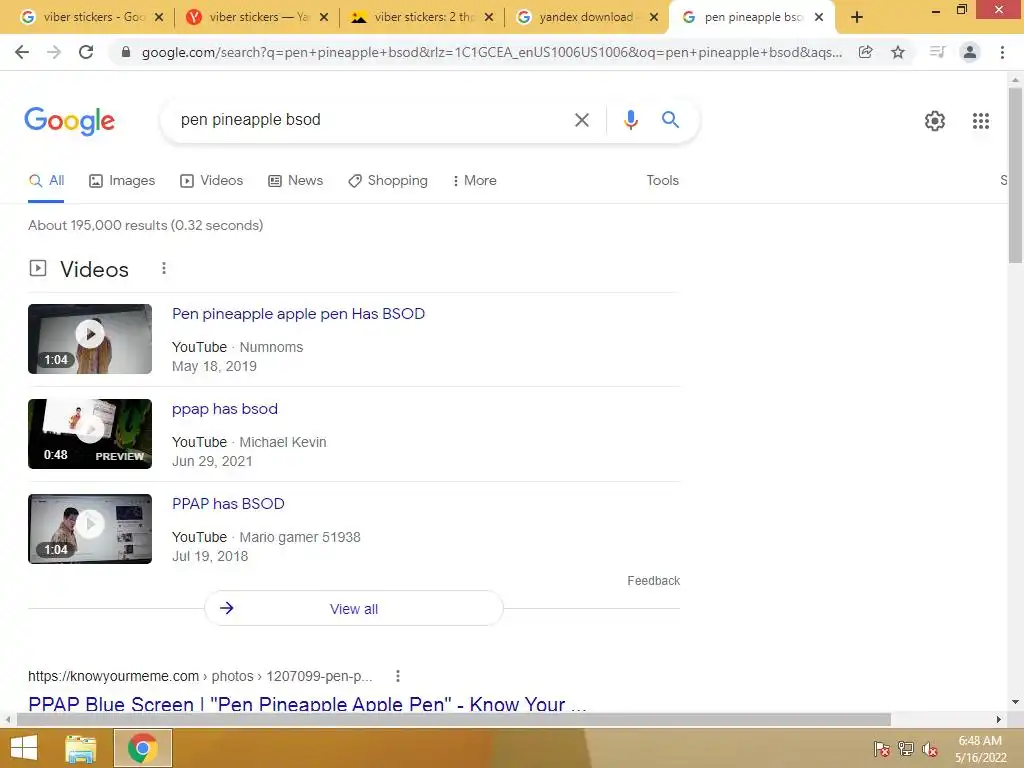Go to the Google logo homepage
1024x768 pixels.
point(69,121)
